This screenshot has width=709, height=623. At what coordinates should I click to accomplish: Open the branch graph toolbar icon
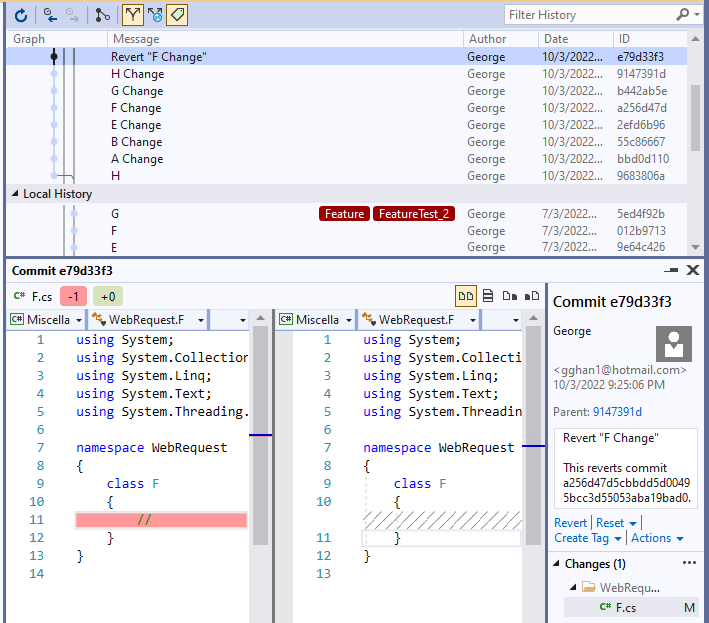pyautogui.click(x=103, y=15)
